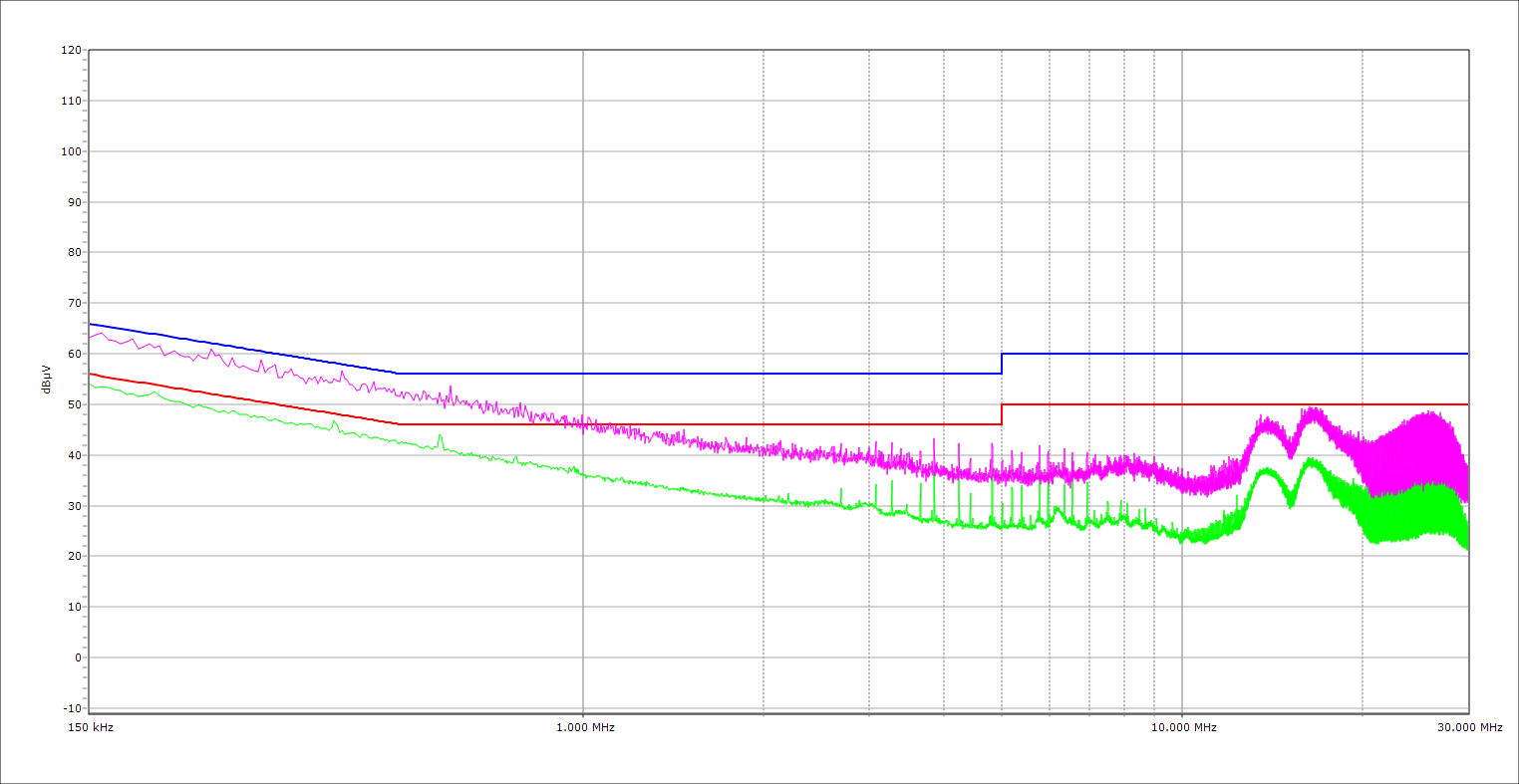1519x784 pixels.
Task: Click the 100 label on the y-axis
Action: (x=71, y=151)
